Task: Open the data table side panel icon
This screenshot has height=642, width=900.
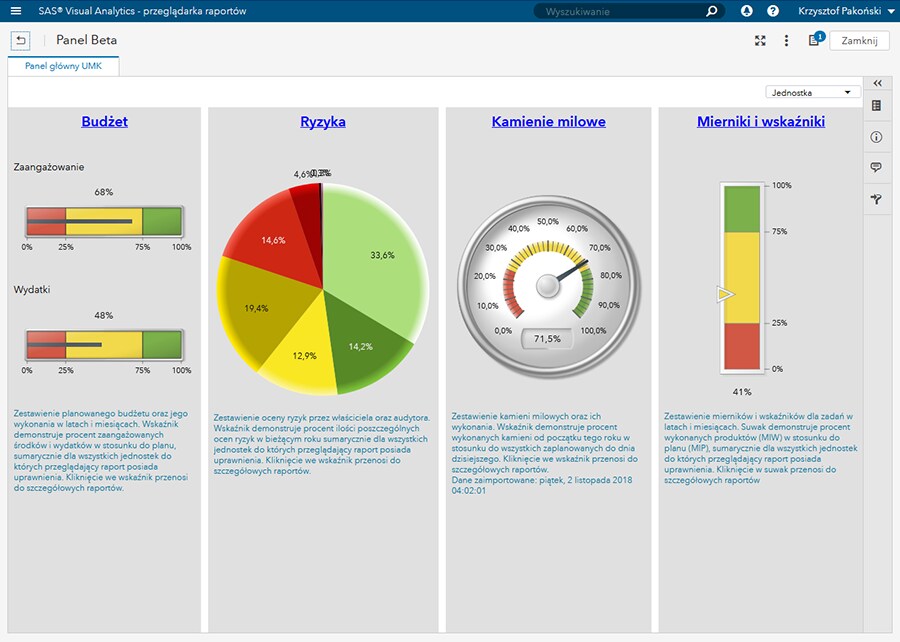Action: (876, 106)
